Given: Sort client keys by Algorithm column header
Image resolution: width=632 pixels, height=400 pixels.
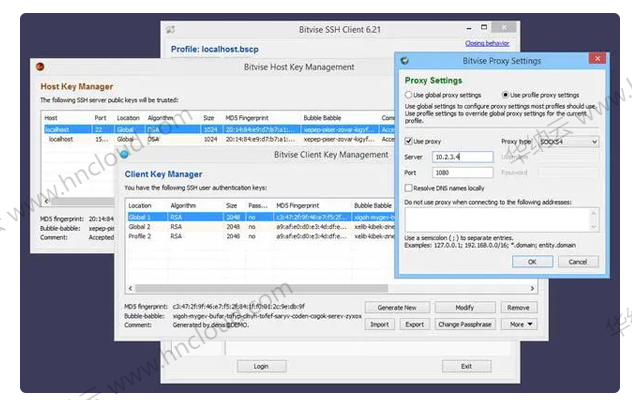Looking at the screenshot, I should click(183, 205).
